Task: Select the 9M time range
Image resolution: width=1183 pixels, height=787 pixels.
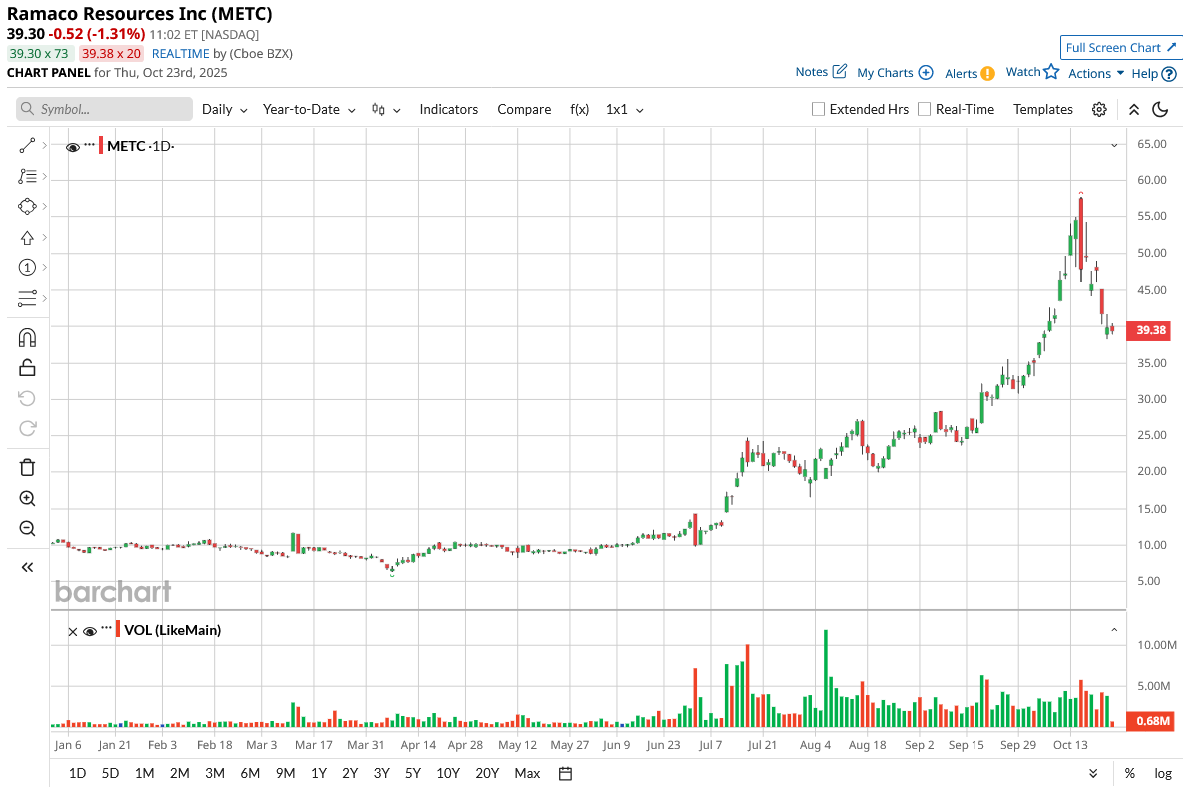Action: click(285, 773)
